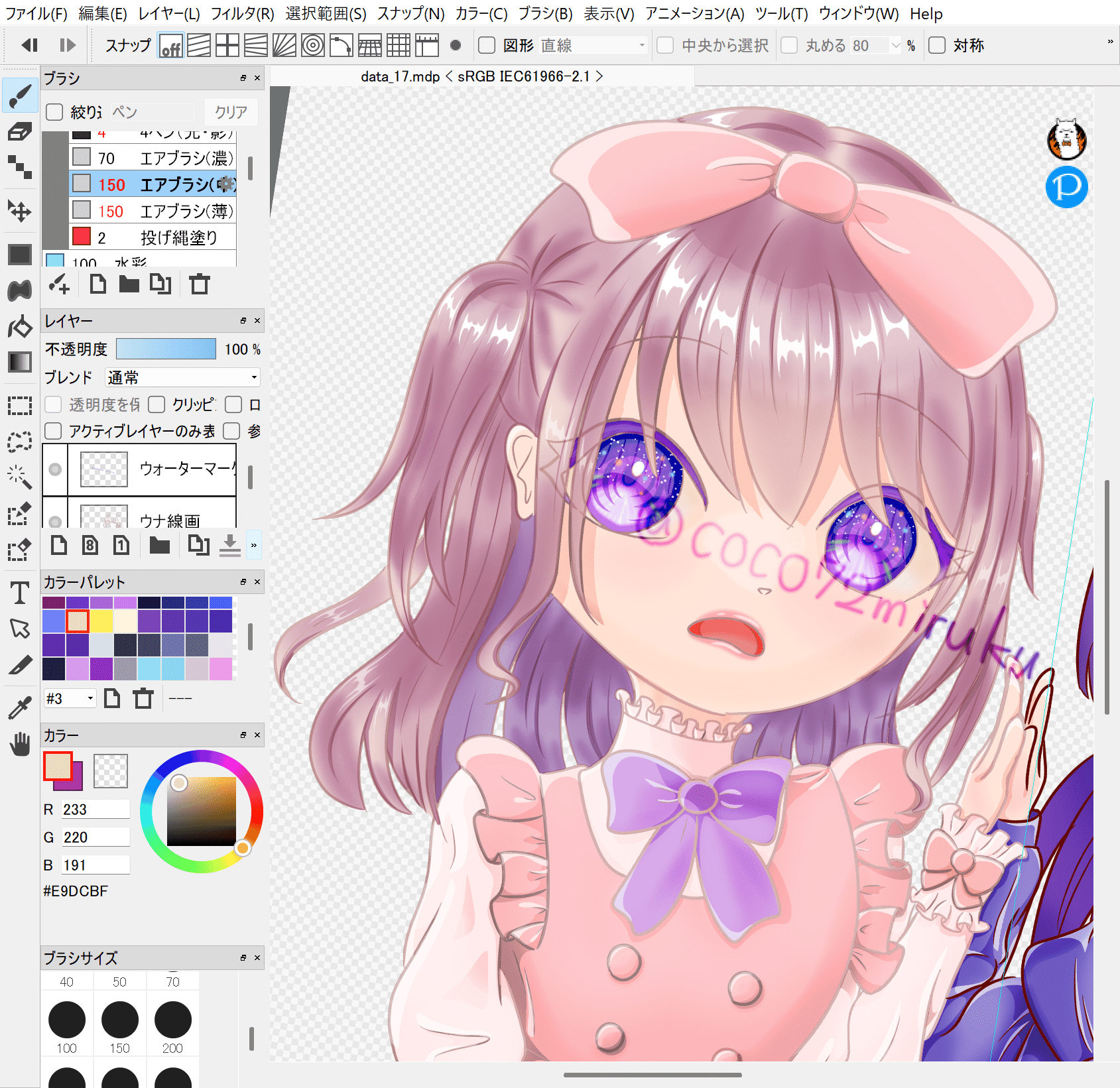Viewport: 1120px width, 1088px height.
Task: Open the pixiv circle icon on canvas
Action: [x=1067, y=187]
